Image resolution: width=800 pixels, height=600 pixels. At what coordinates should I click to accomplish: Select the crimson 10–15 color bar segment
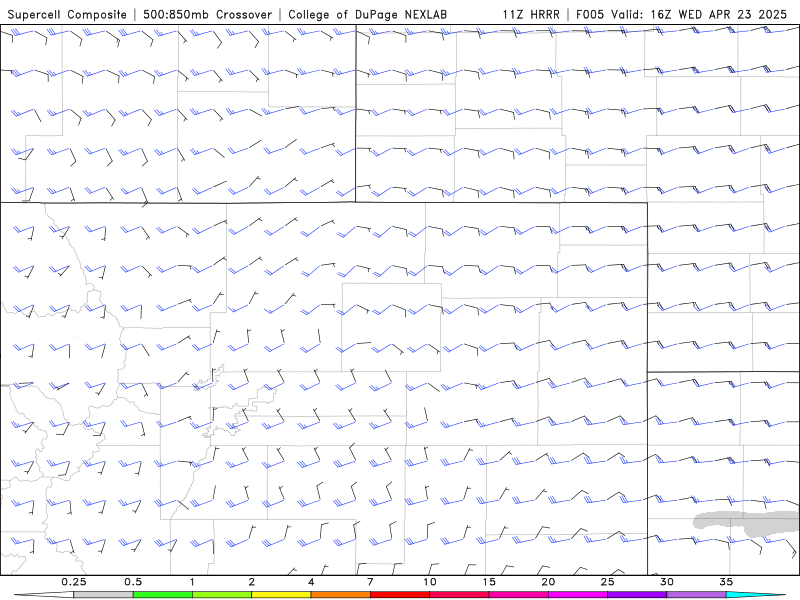pyautogui.click(x=459, y=595)
